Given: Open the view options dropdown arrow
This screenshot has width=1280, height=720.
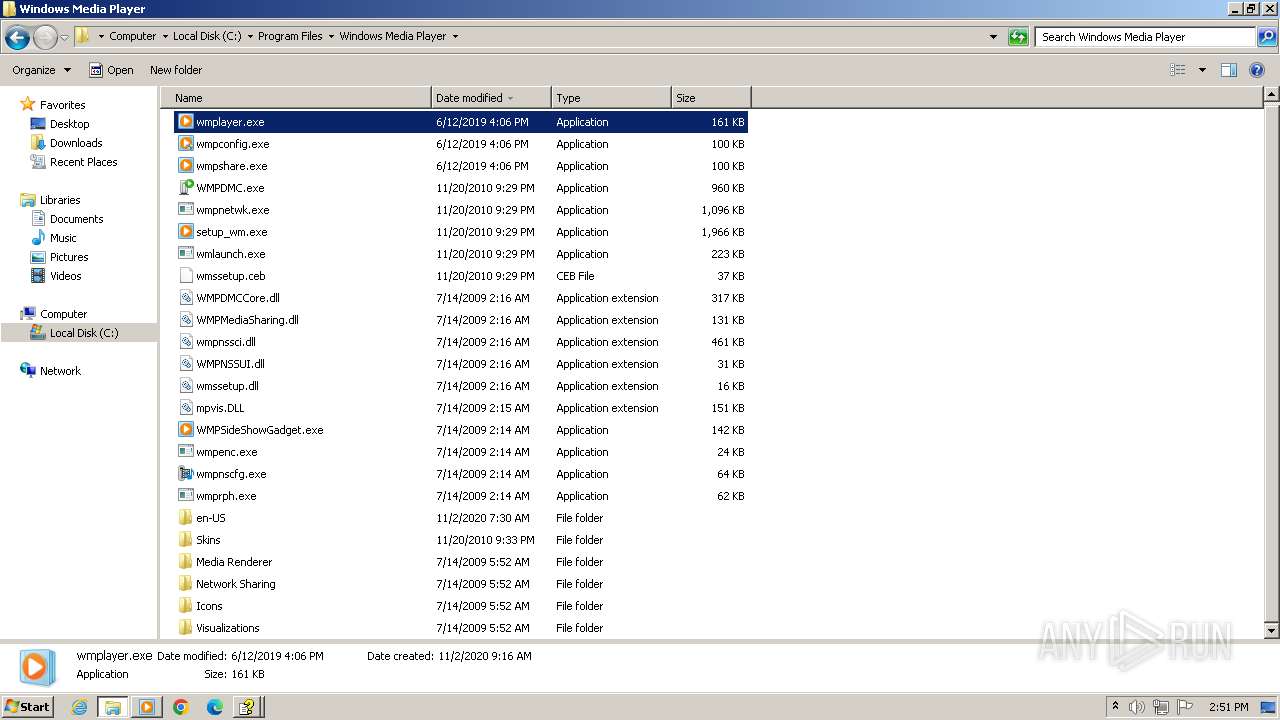Looking at the screenshot, I should pos(1202,70).
